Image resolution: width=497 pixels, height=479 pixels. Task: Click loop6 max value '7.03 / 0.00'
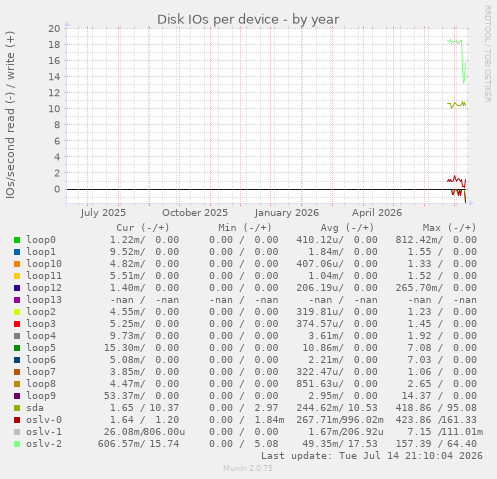442,360
